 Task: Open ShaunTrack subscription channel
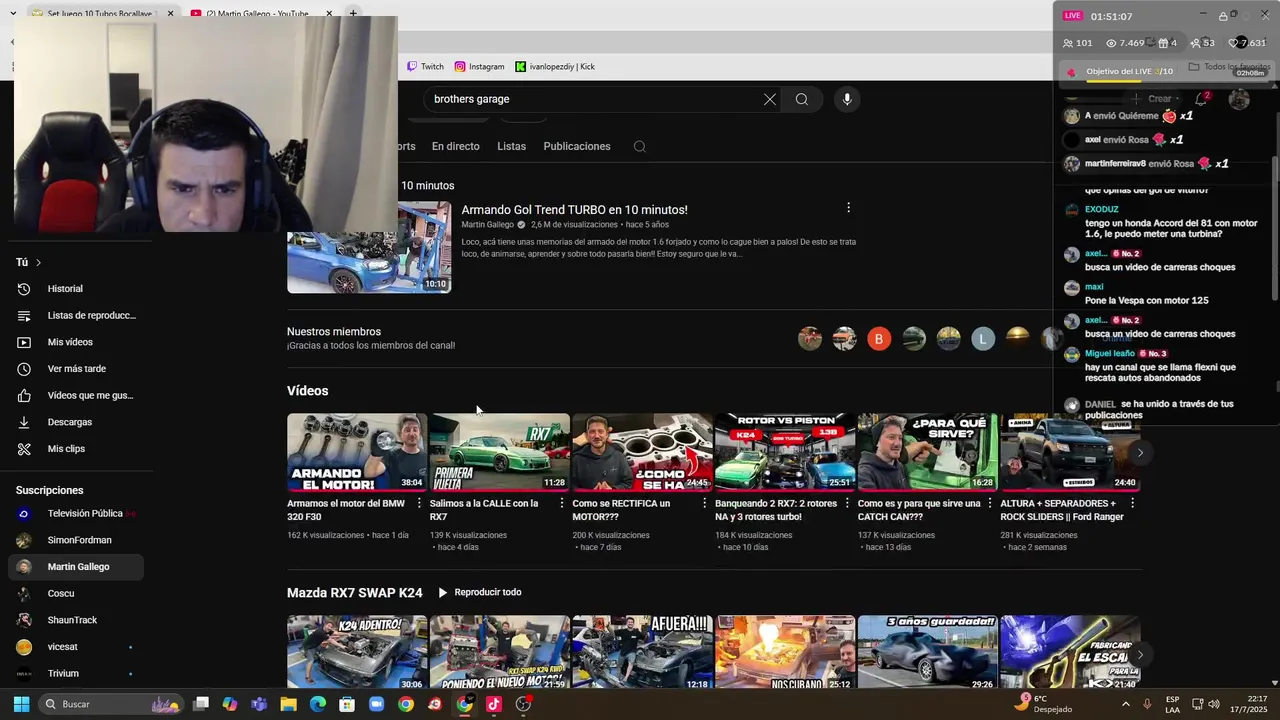coord(76,620)
